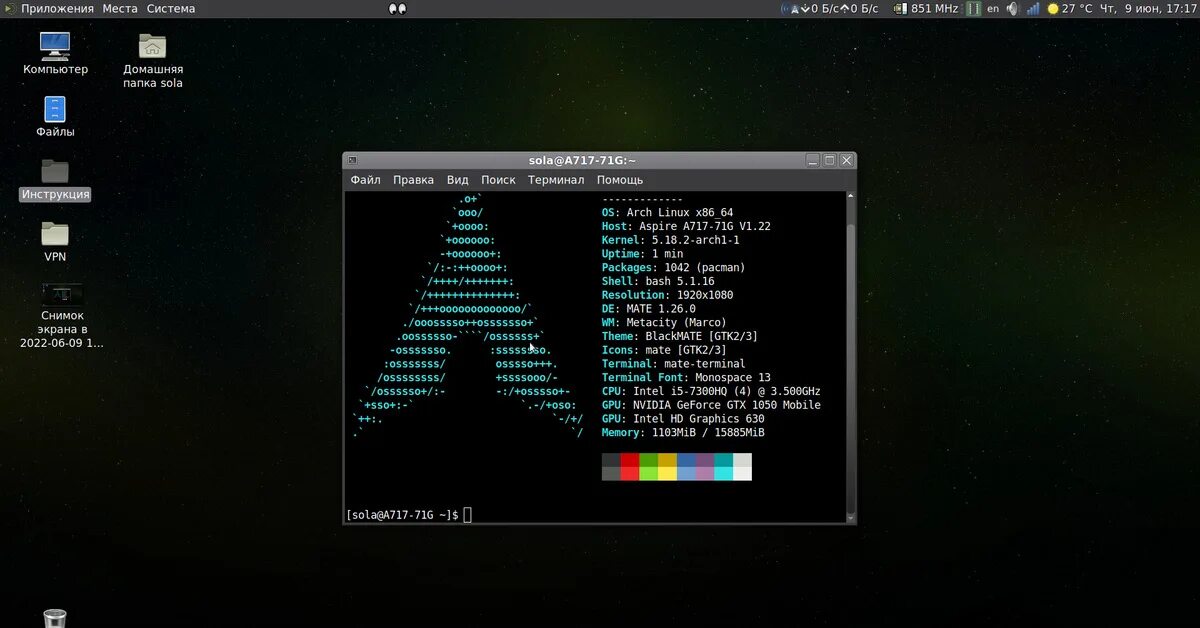Select the VPN folder icon
This screenshot has height=628, width=1200.
coord(55,242)
